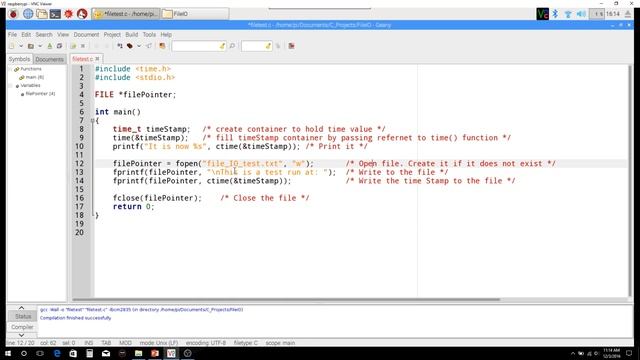The width and height of the screenshot is (640, 360).
Task: Close the current file via toolbar icon
Action: click(x=83, y=46)
